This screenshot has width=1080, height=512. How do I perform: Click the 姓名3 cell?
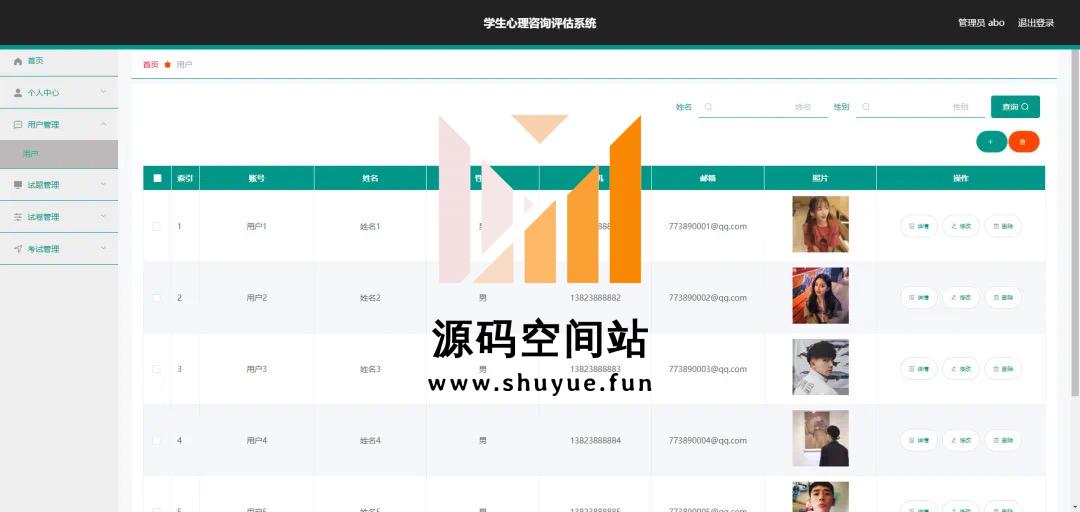(370, 369)
